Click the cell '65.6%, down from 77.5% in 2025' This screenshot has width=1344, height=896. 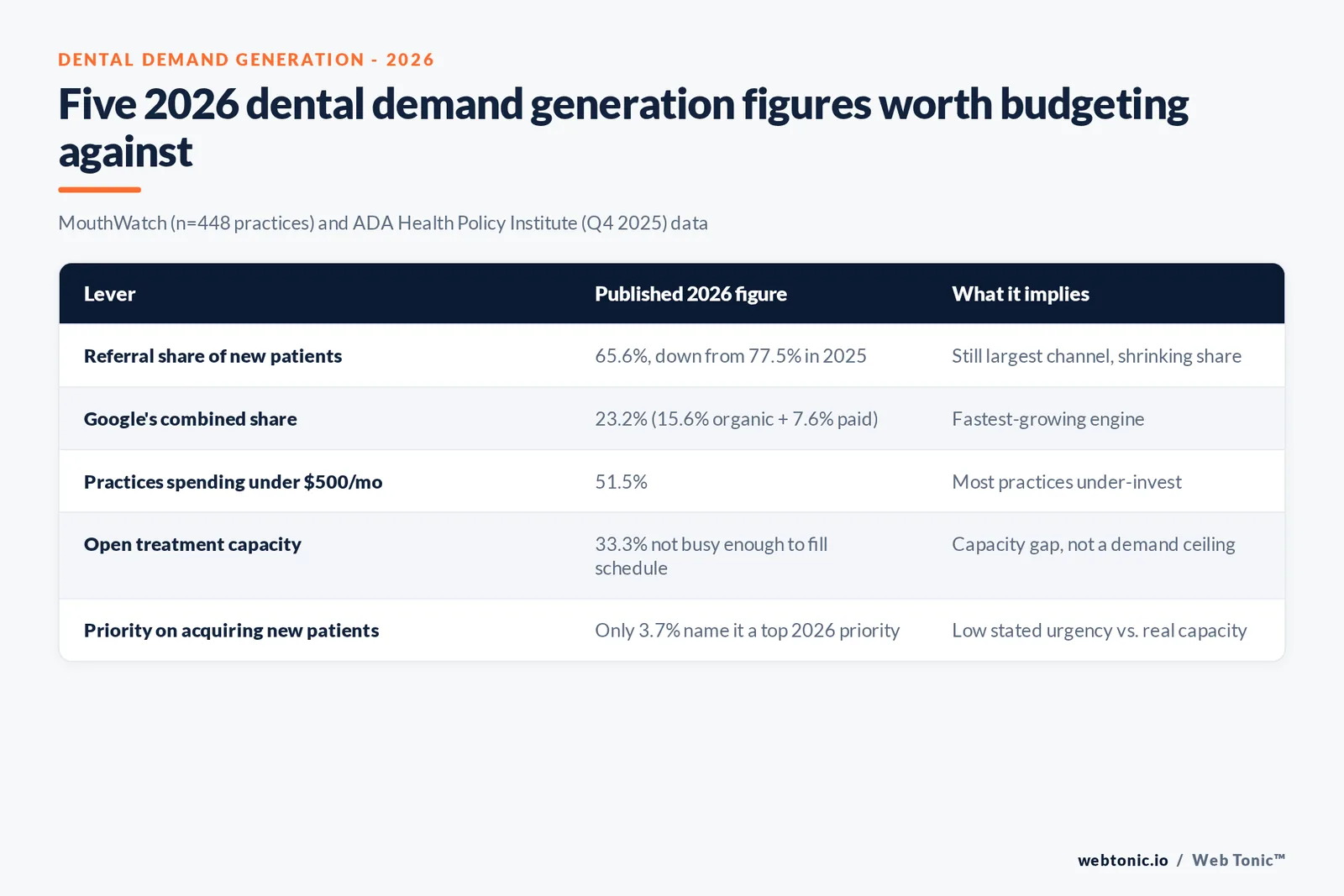coord(731,356)
